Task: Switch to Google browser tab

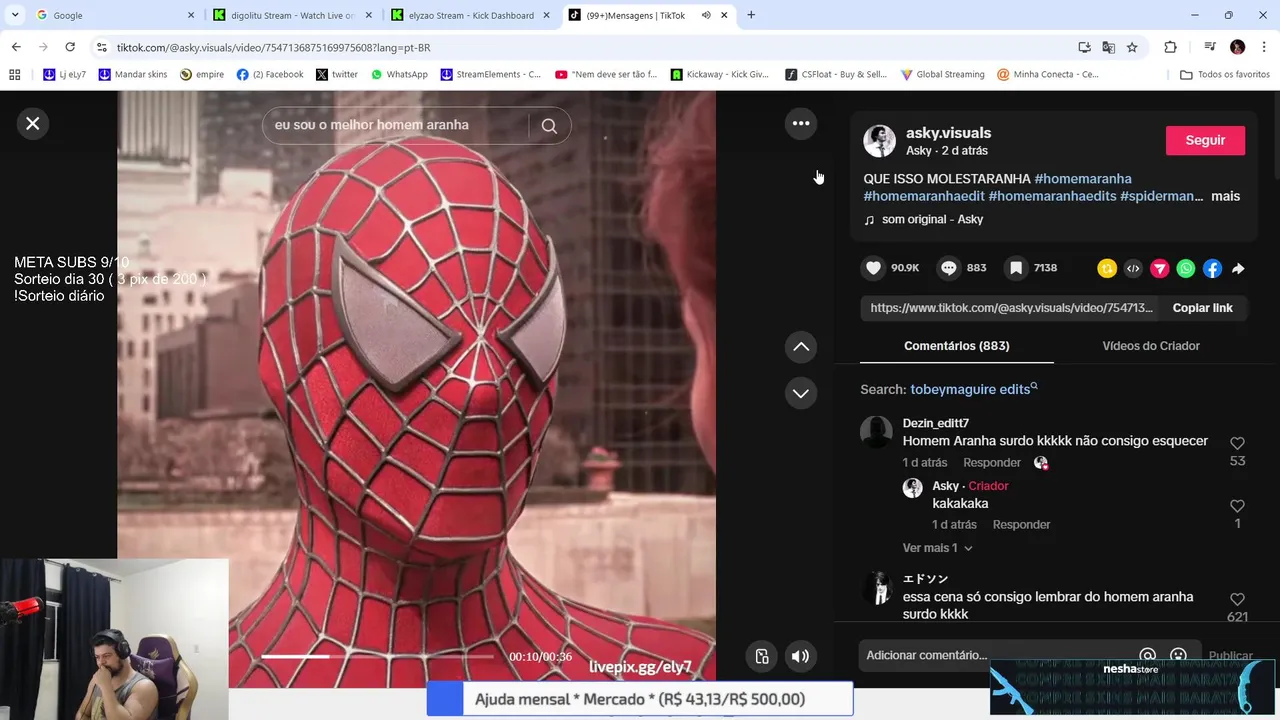Action: 113,15
